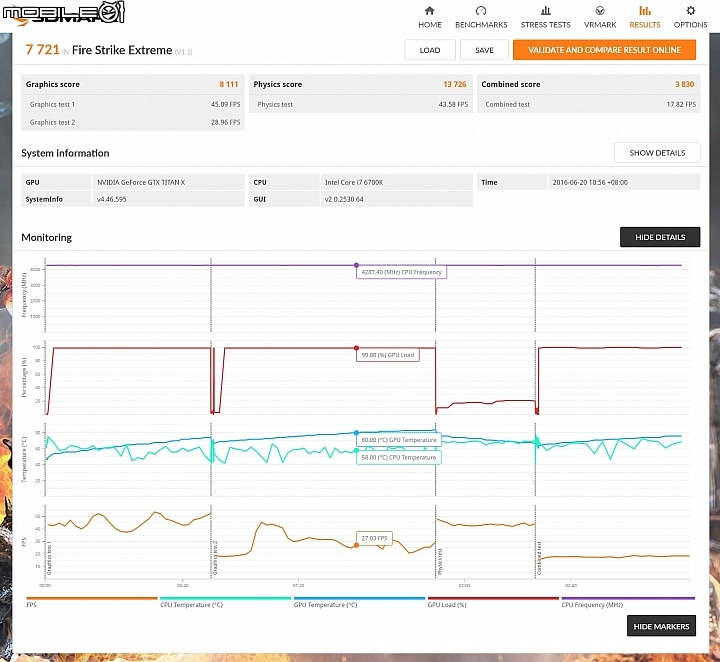The image size is (720, 662).
Task: Toggle GPU Load red legend bar
Action: click(x=493, y=599)
